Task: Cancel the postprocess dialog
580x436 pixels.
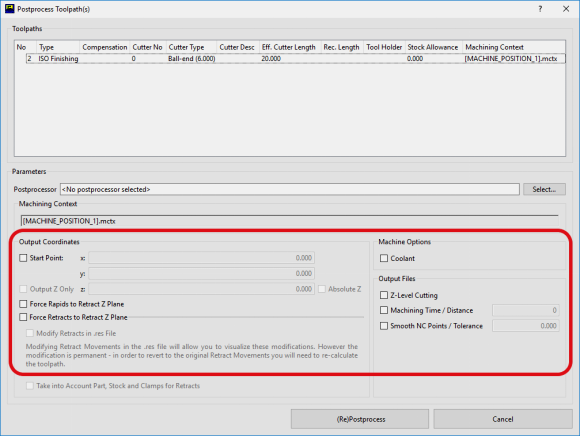Action: pyautogui.click(x=503, y=419)
